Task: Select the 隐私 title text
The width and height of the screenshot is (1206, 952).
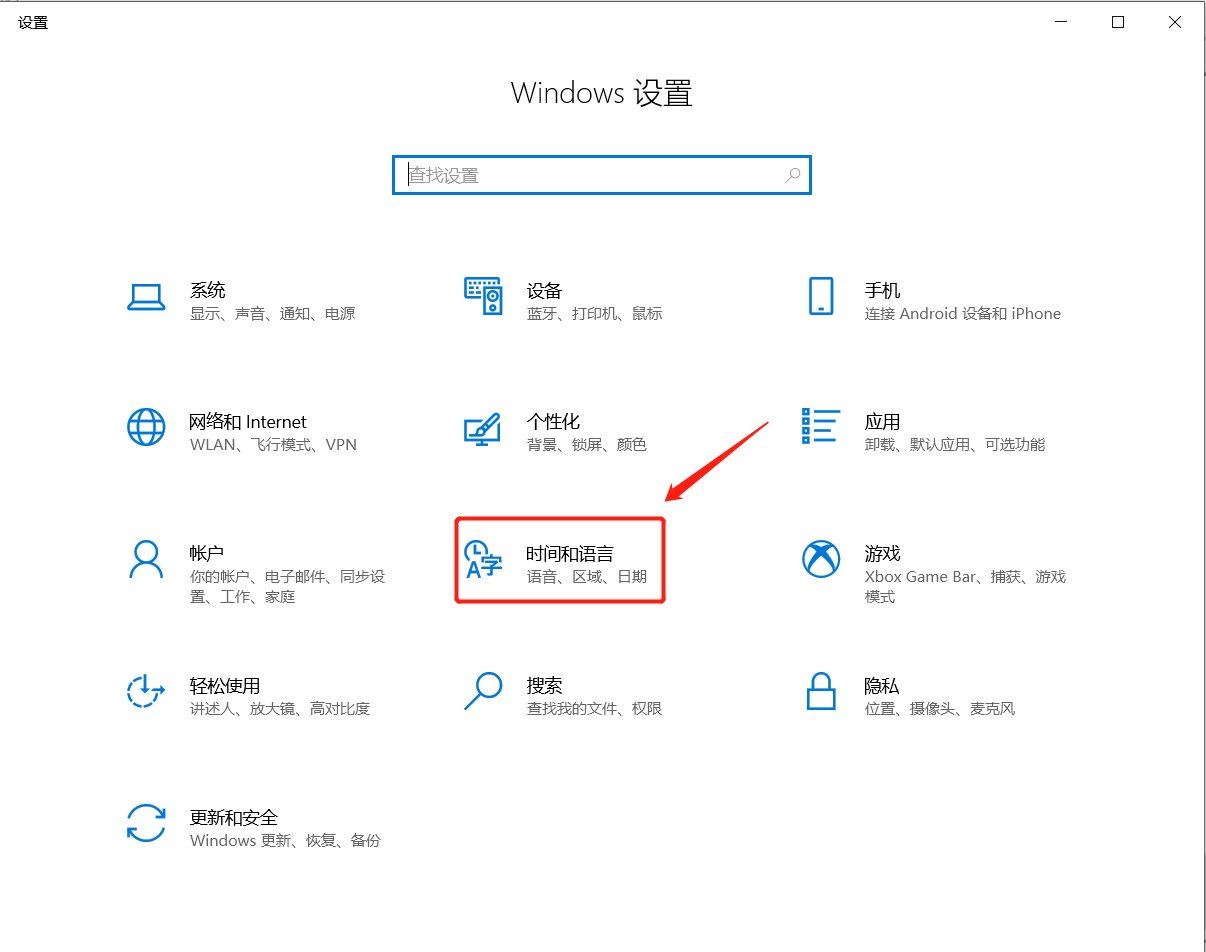Action: click(882, 686)
